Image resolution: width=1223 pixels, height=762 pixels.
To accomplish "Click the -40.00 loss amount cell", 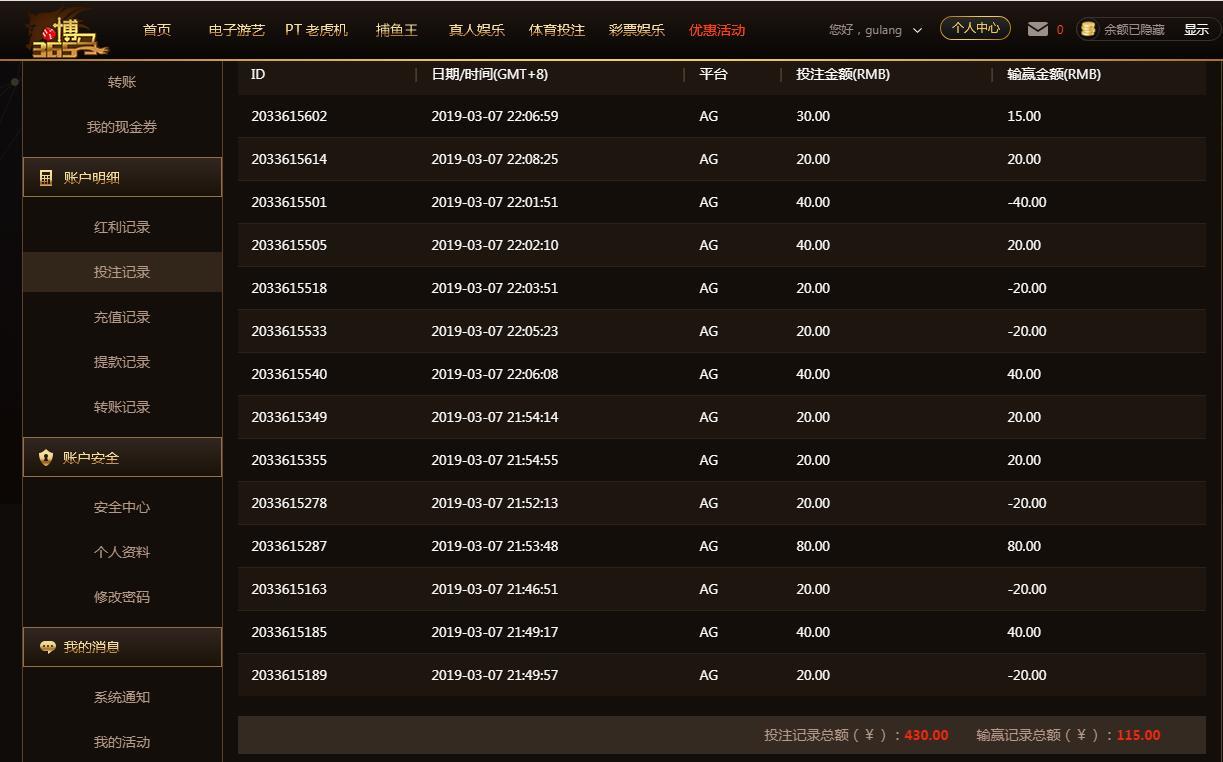I will tap(1027, 202).
